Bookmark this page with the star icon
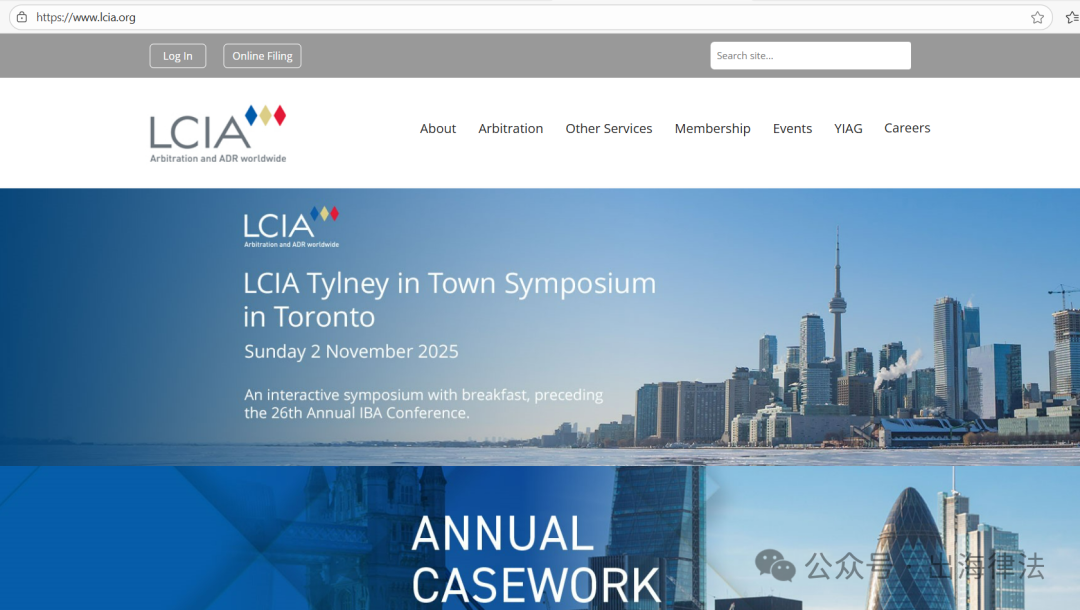The image size is (1080, 610). [1037, 17]
